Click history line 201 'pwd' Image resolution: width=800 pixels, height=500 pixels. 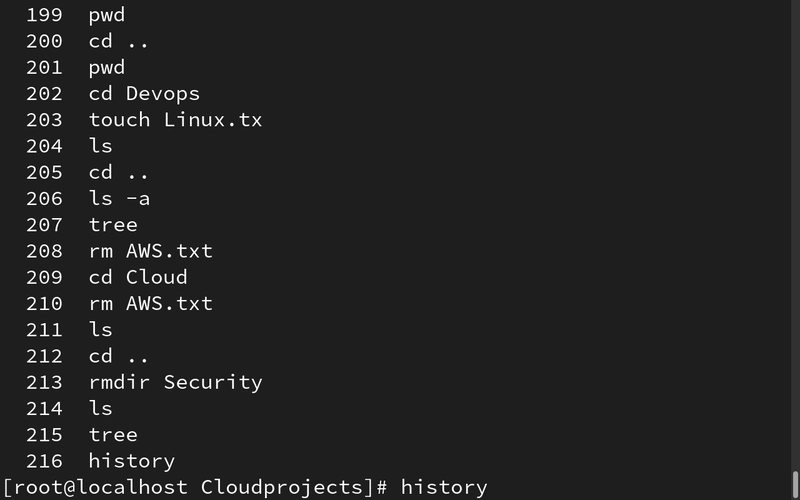[75, 67]
